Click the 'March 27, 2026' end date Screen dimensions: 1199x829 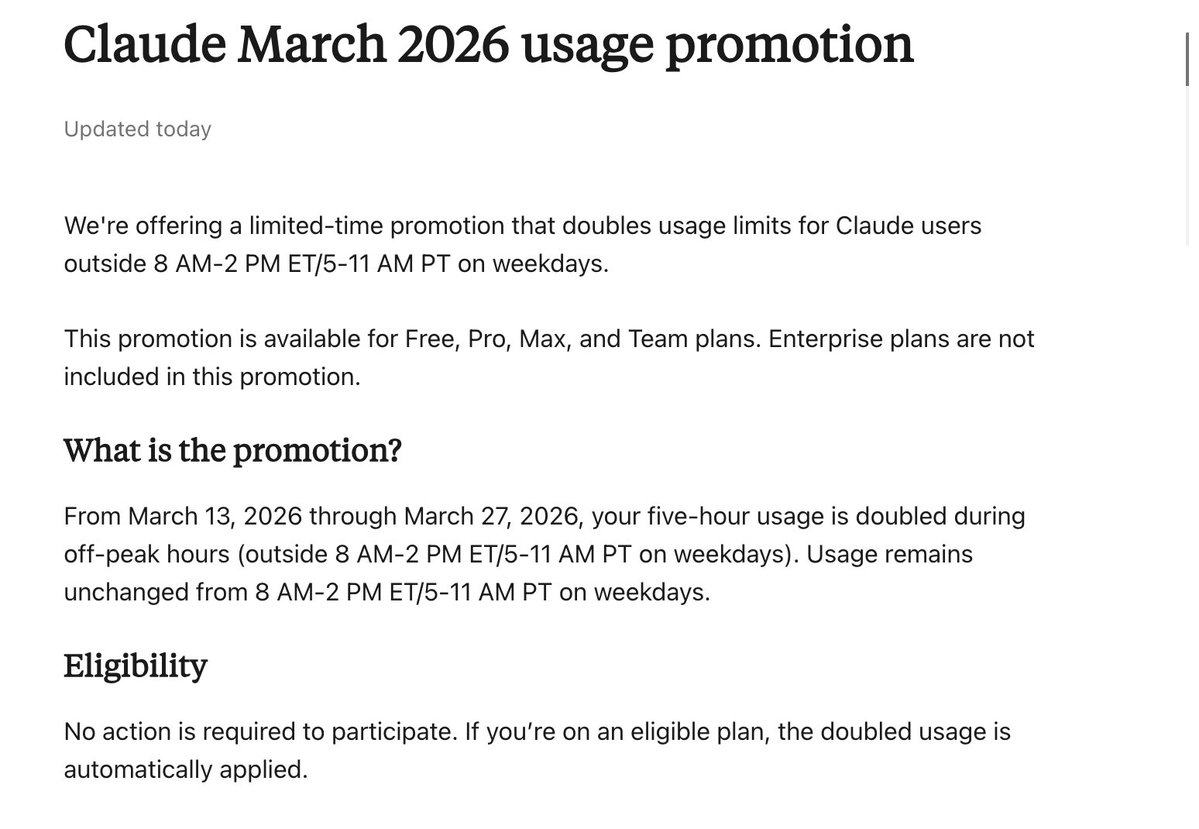click(490, 516)
